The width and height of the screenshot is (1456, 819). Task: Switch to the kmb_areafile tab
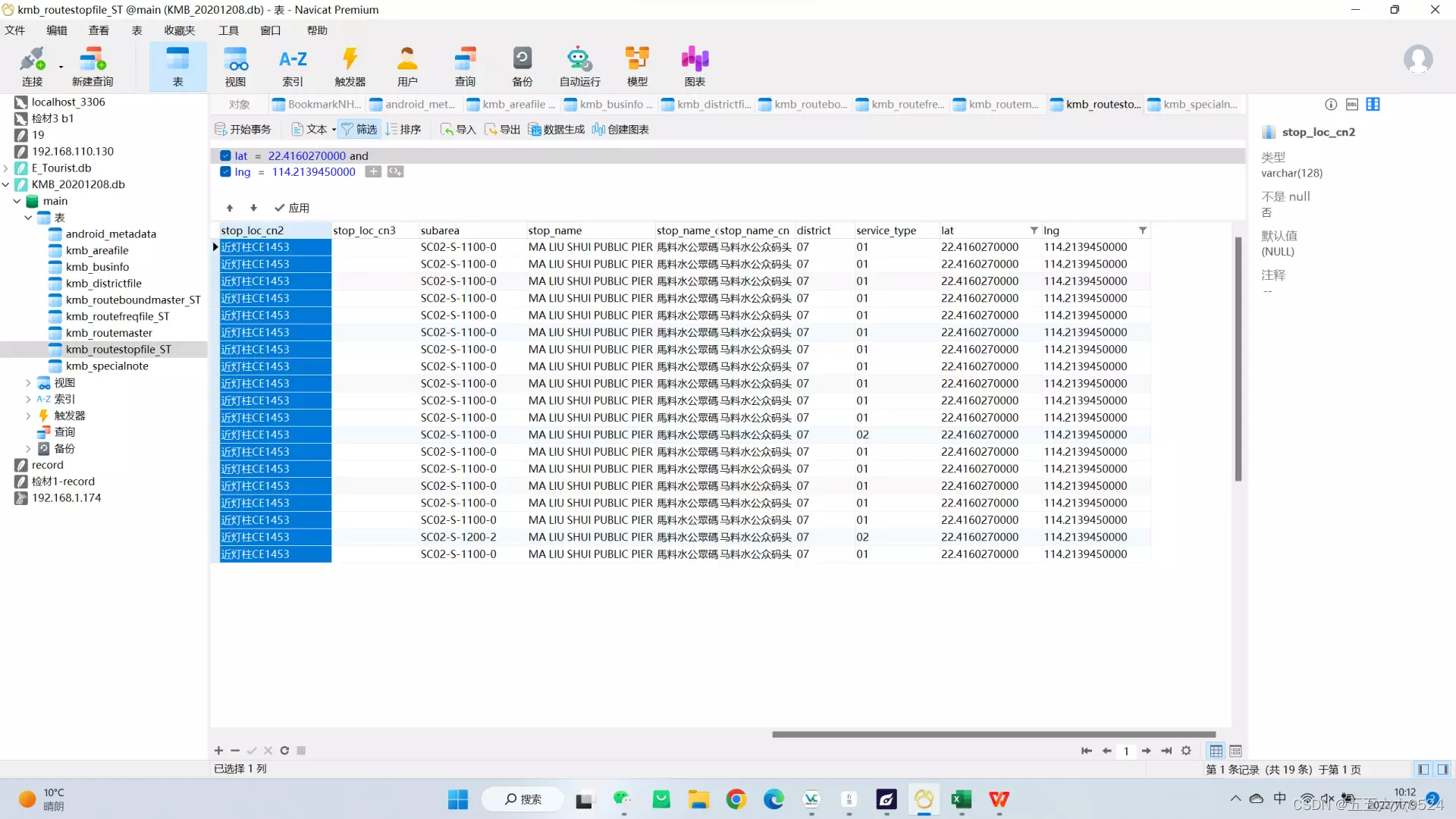(513, 105)
